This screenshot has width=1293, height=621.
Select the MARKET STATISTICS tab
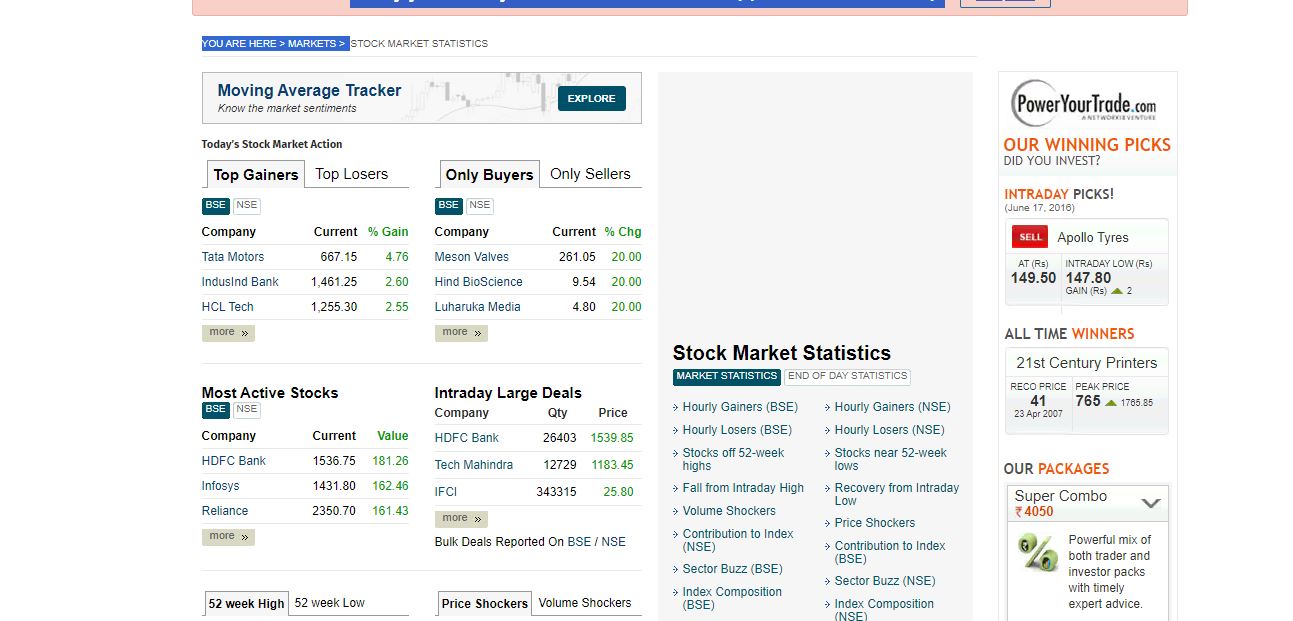coord(726,376)
